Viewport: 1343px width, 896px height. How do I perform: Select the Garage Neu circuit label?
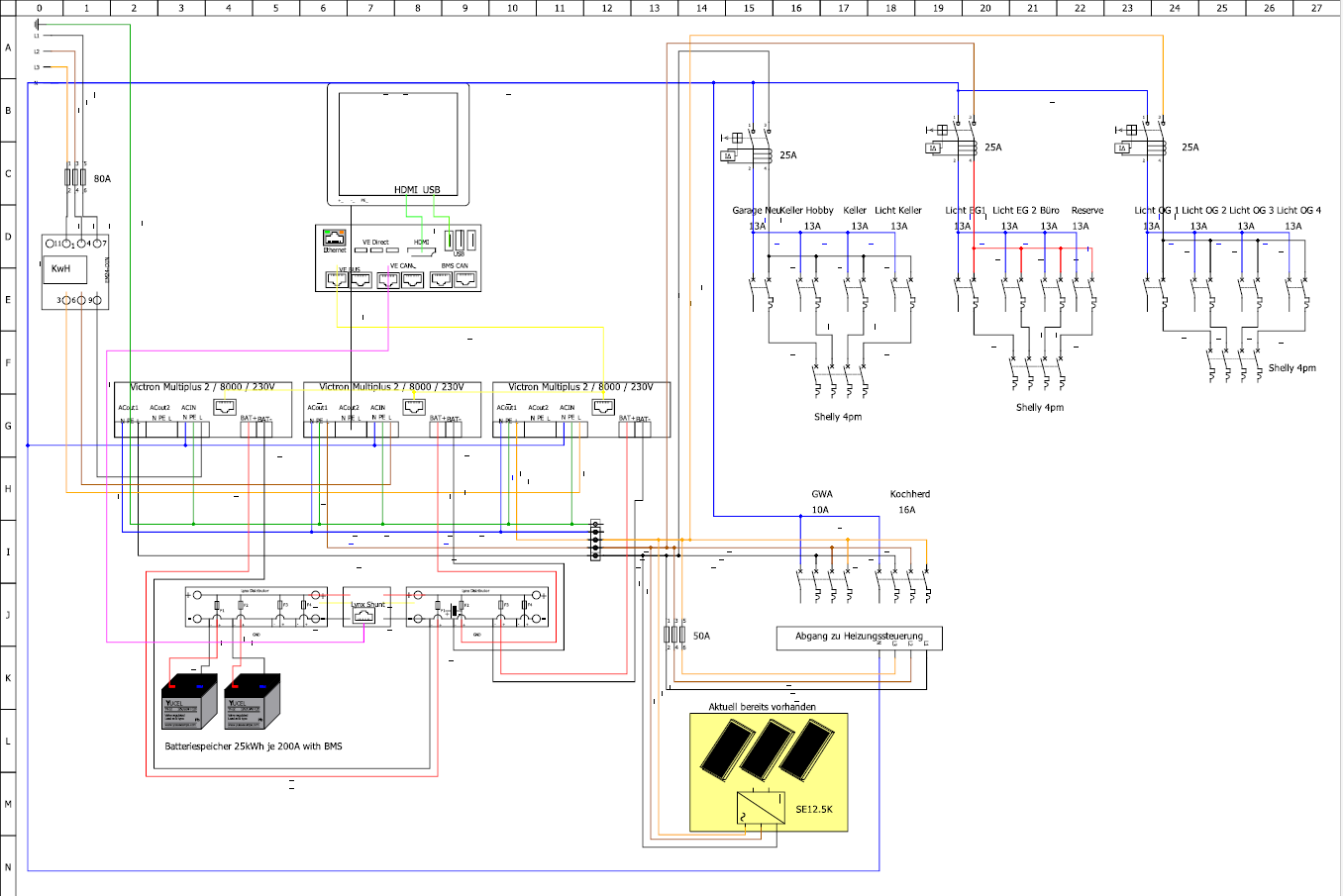pyautogui.click(x=756, y=210)
